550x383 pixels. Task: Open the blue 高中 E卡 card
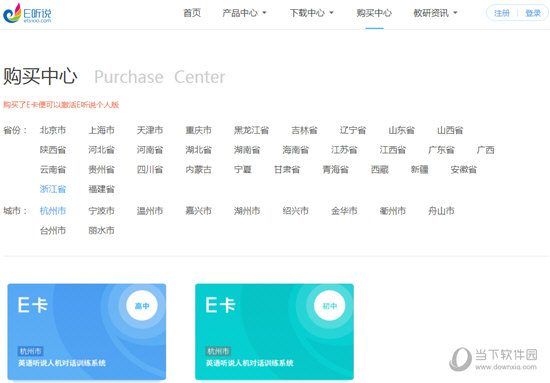87,332
